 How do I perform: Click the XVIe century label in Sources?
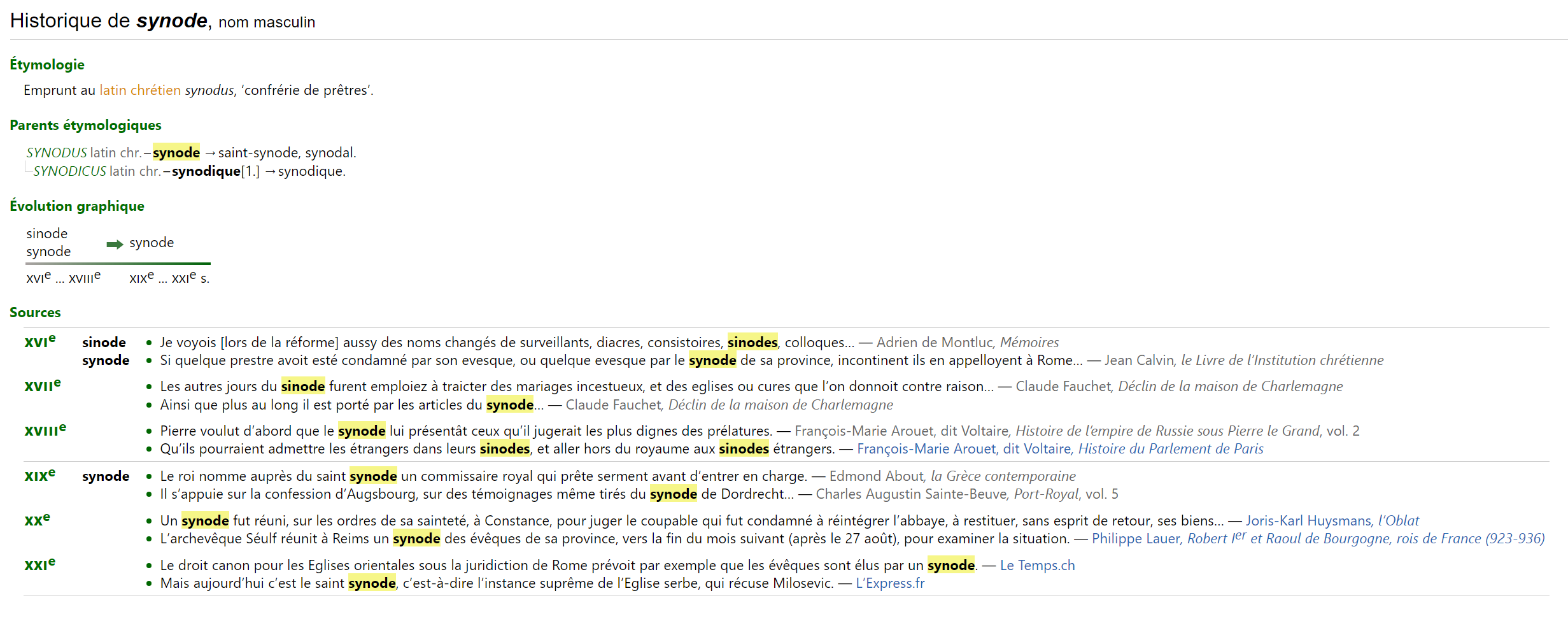[40, 341]
